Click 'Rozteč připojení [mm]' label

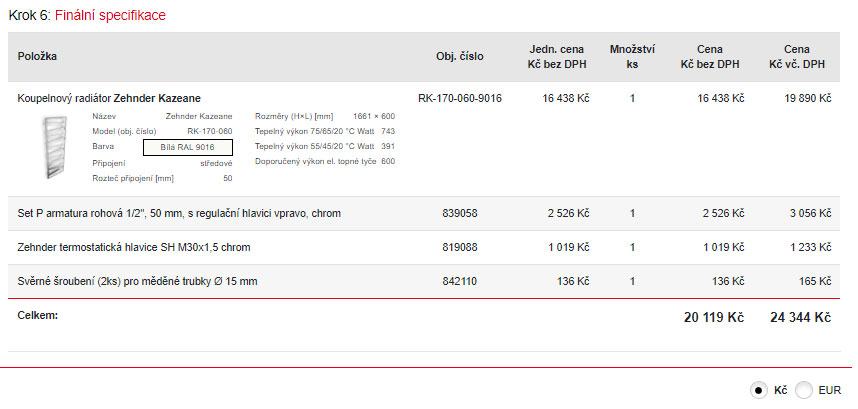[134, 178]
